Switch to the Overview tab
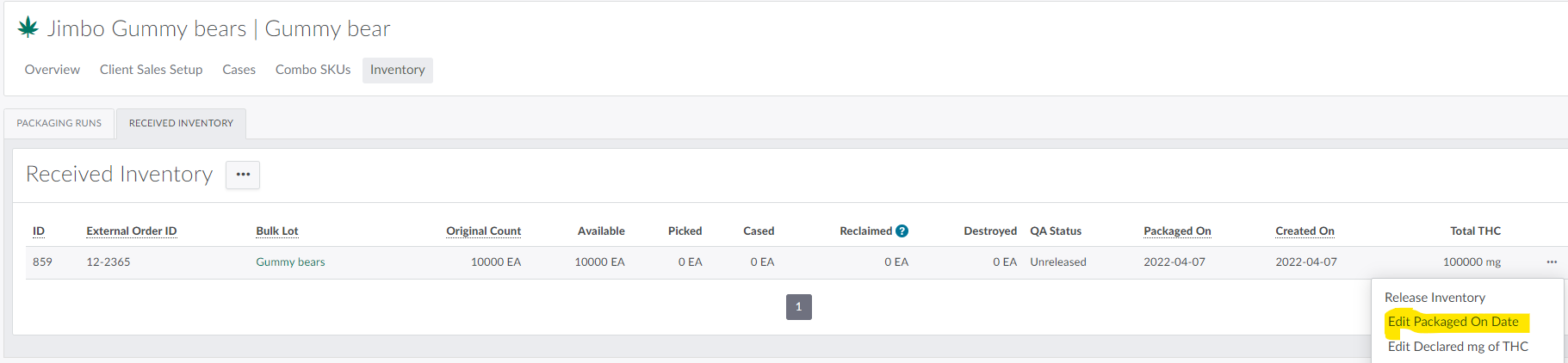 pos(52,70)
